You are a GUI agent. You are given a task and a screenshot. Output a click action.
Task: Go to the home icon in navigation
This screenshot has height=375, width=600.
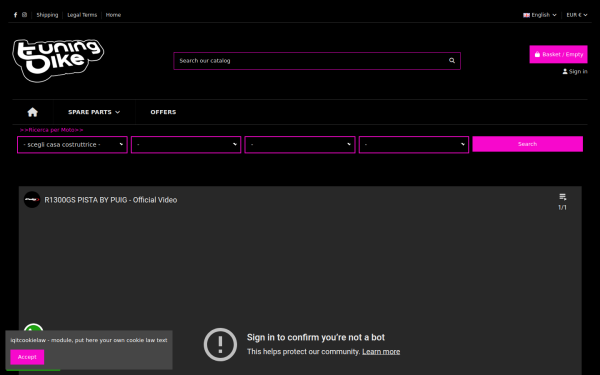[33, 112]
